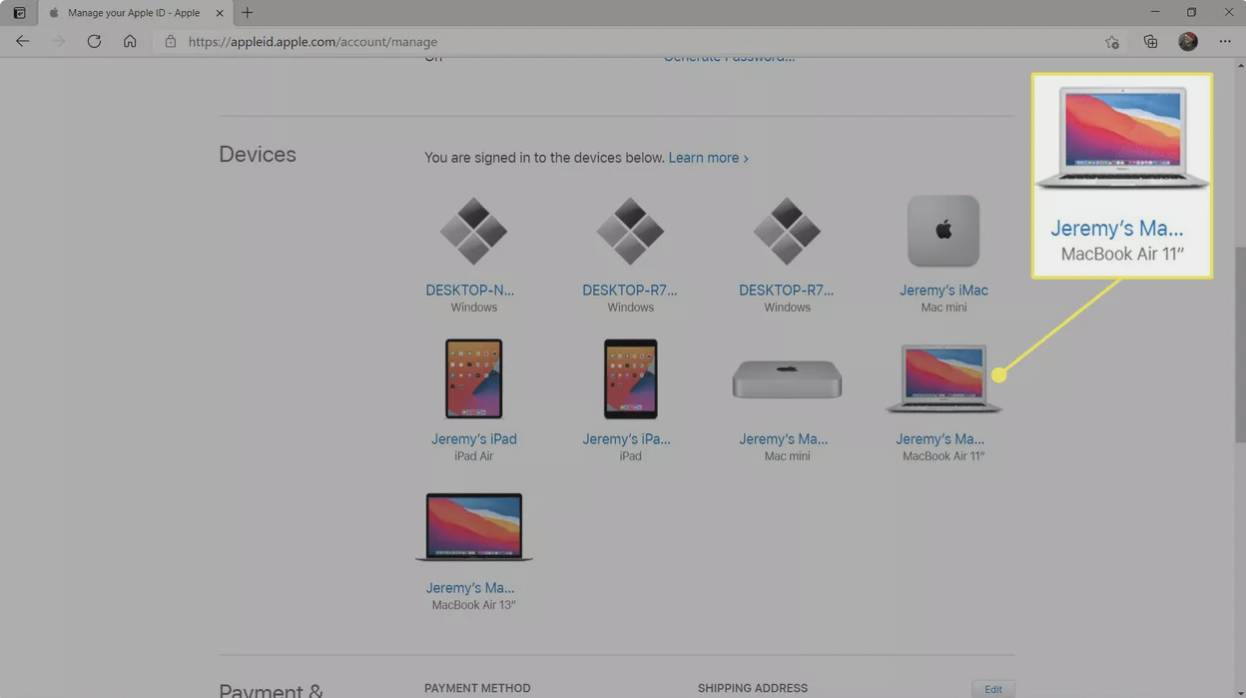
Task: Add a new browser tab
Action: [x=247, y=13]
